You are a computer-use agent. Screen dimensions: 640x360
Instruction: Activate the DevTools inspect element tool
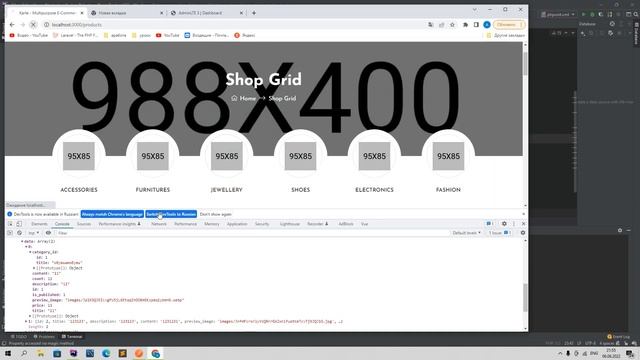tap(10, 224)
